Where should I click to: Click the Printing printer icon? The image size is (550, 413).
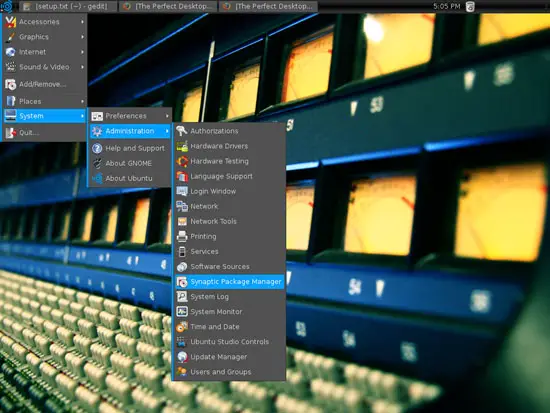[182, 237]
